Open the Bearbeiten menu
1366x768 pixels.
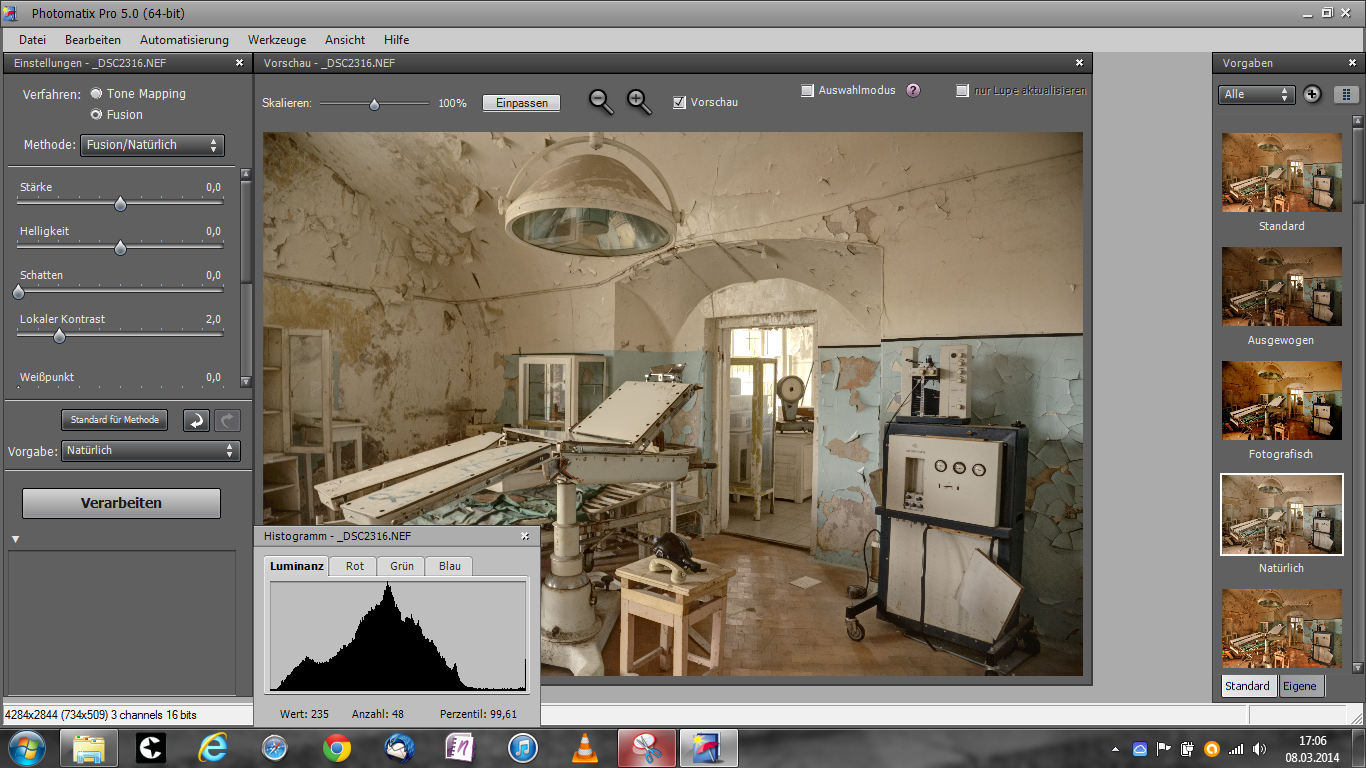pos(93,40)
